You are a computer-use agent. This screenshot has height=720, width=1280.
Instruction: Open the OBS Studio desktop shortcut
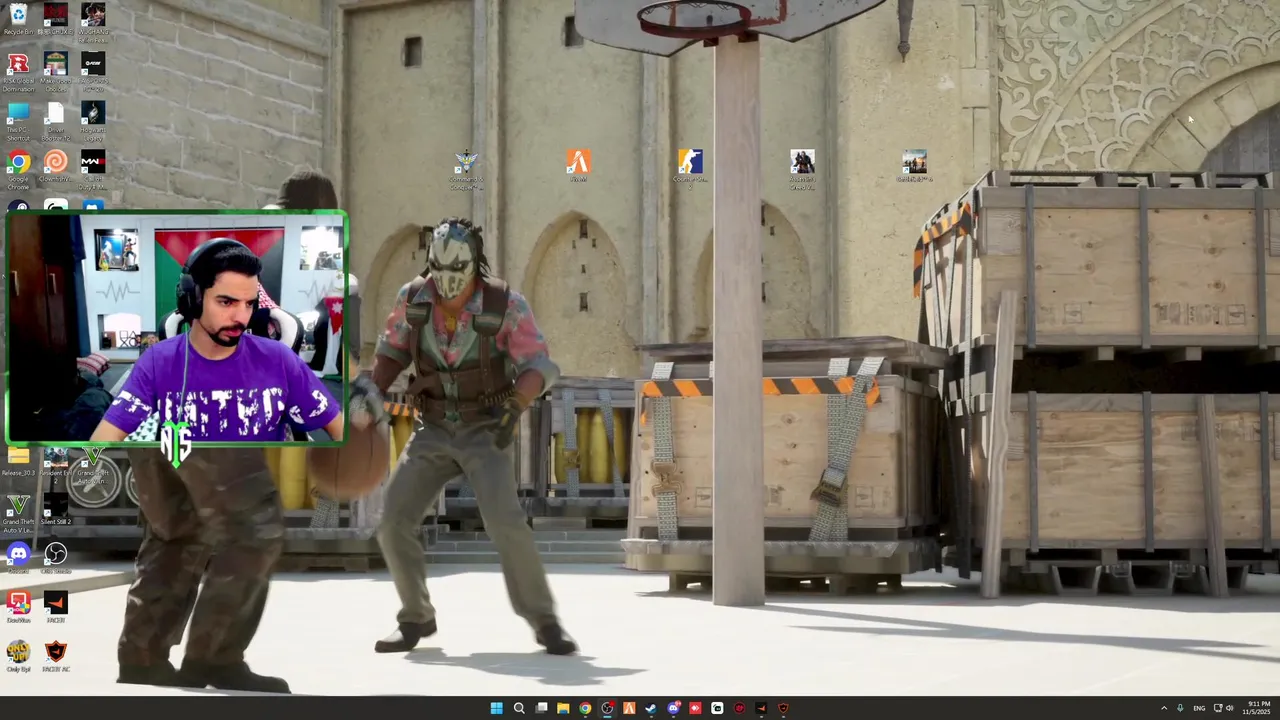click(x=55, y=558)
